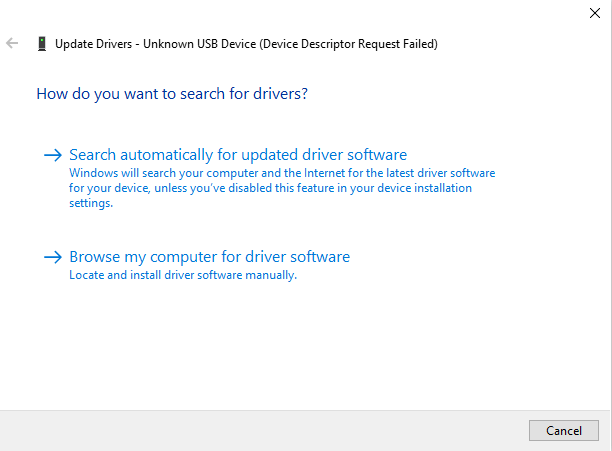Click the arrow icon beside Search automatically
The height and width of the screenshot is (451, 612).
53,155
